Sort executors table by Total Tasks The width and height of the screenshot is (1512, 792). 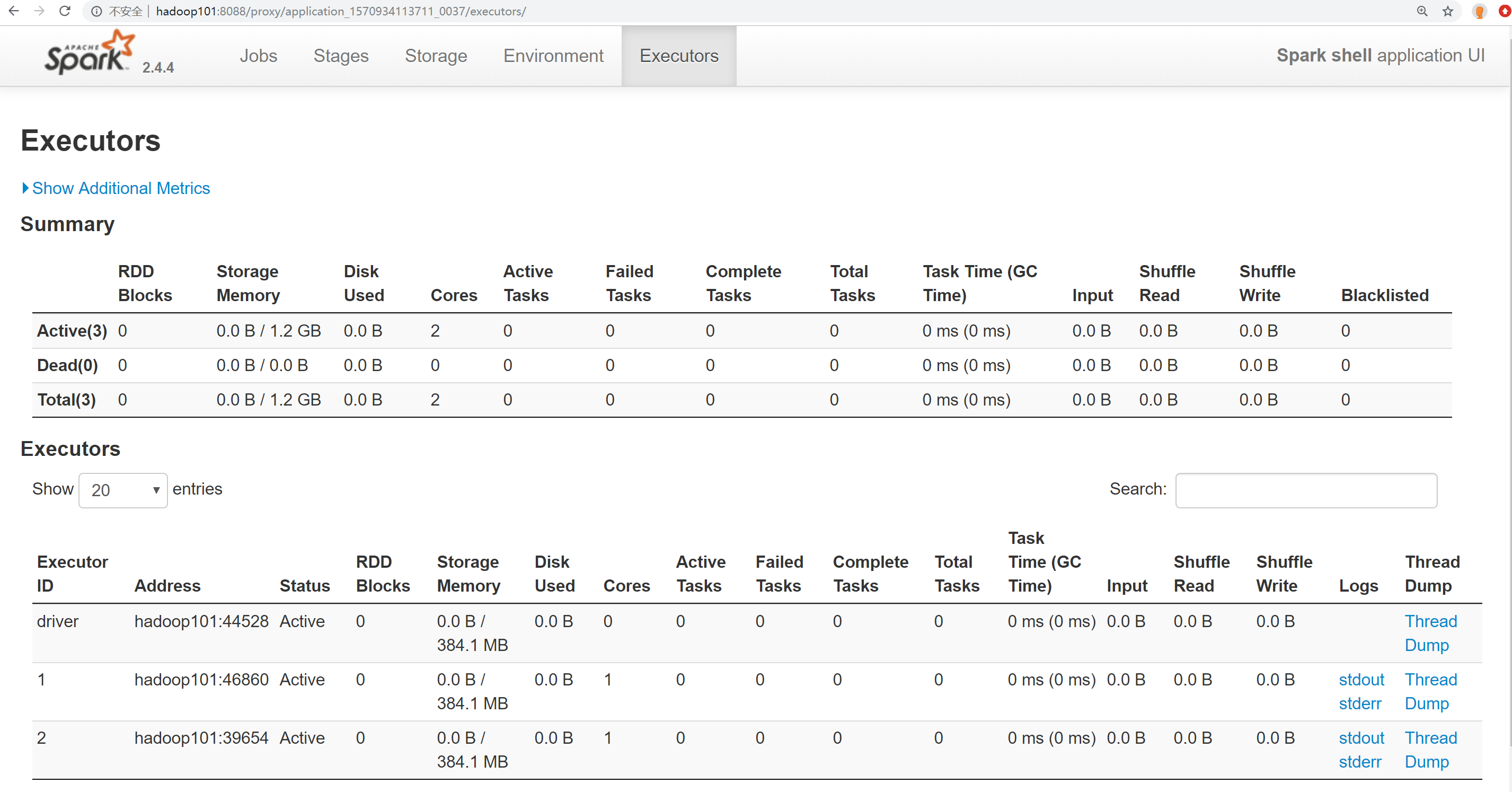pos(957,574)
